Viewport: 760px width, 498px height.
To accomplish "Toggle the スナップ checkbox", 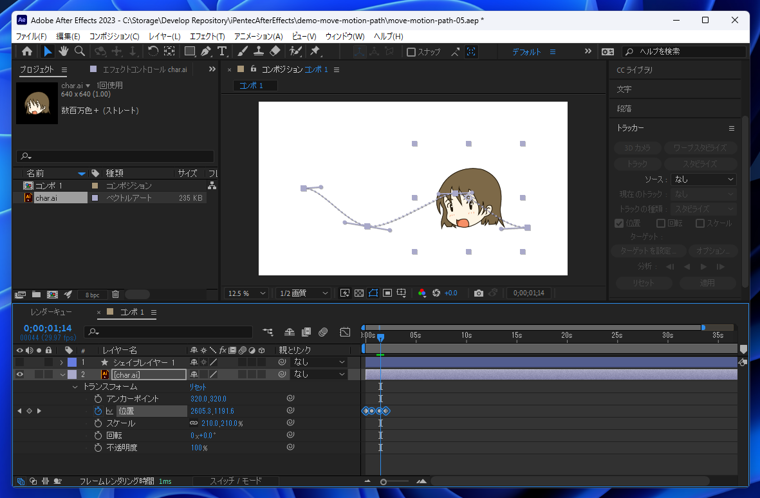I will (x=411, y=52).
